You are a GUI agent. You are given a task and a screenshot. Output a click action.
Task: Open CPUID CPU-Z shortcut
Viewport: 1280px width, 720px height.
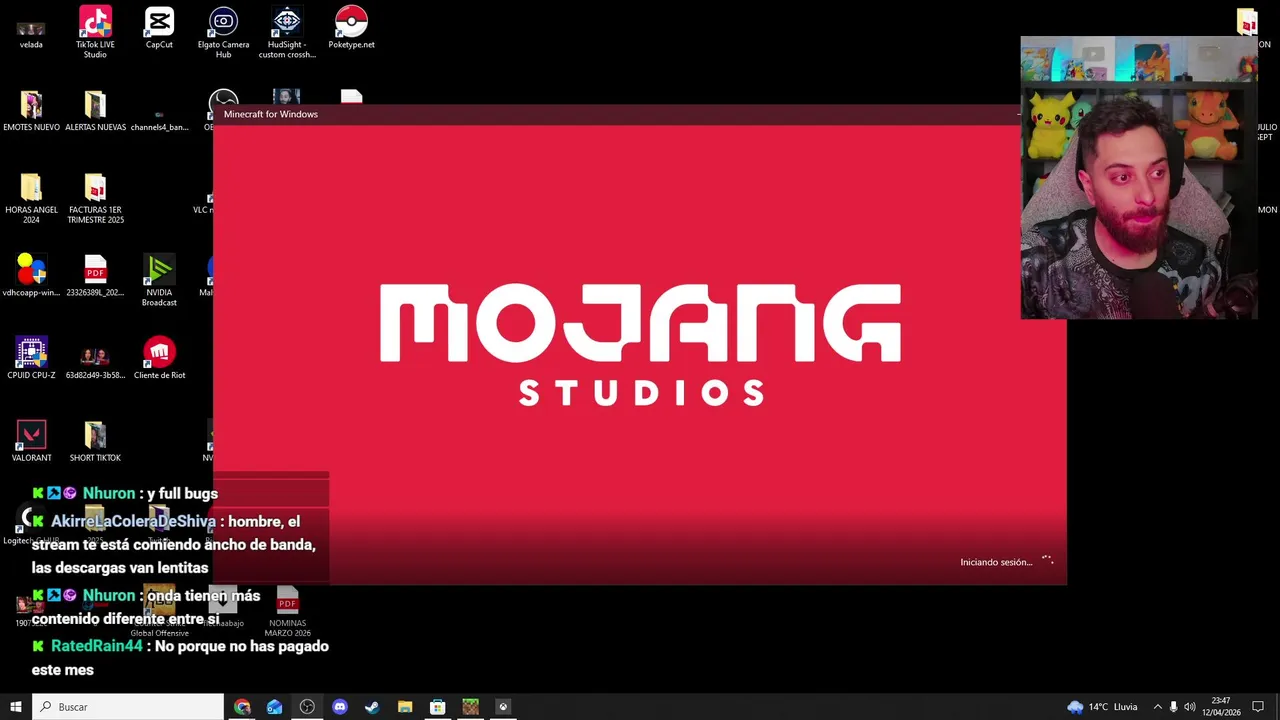click(31, 358)
